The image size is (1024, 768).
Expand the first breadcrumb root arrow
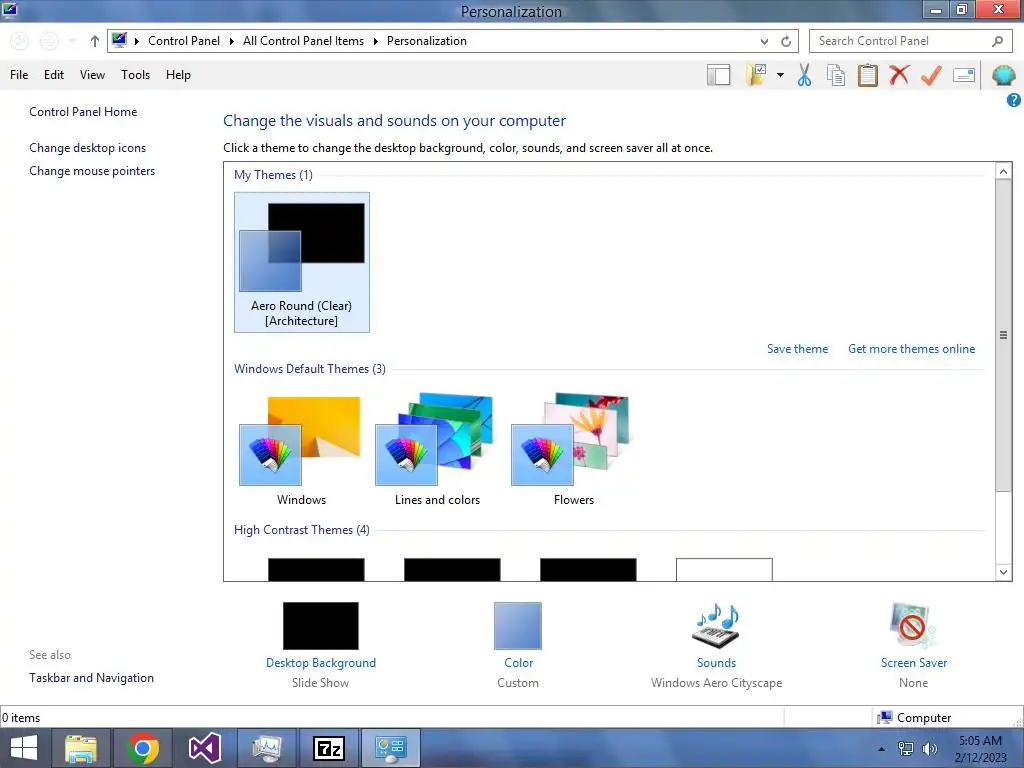136,41
